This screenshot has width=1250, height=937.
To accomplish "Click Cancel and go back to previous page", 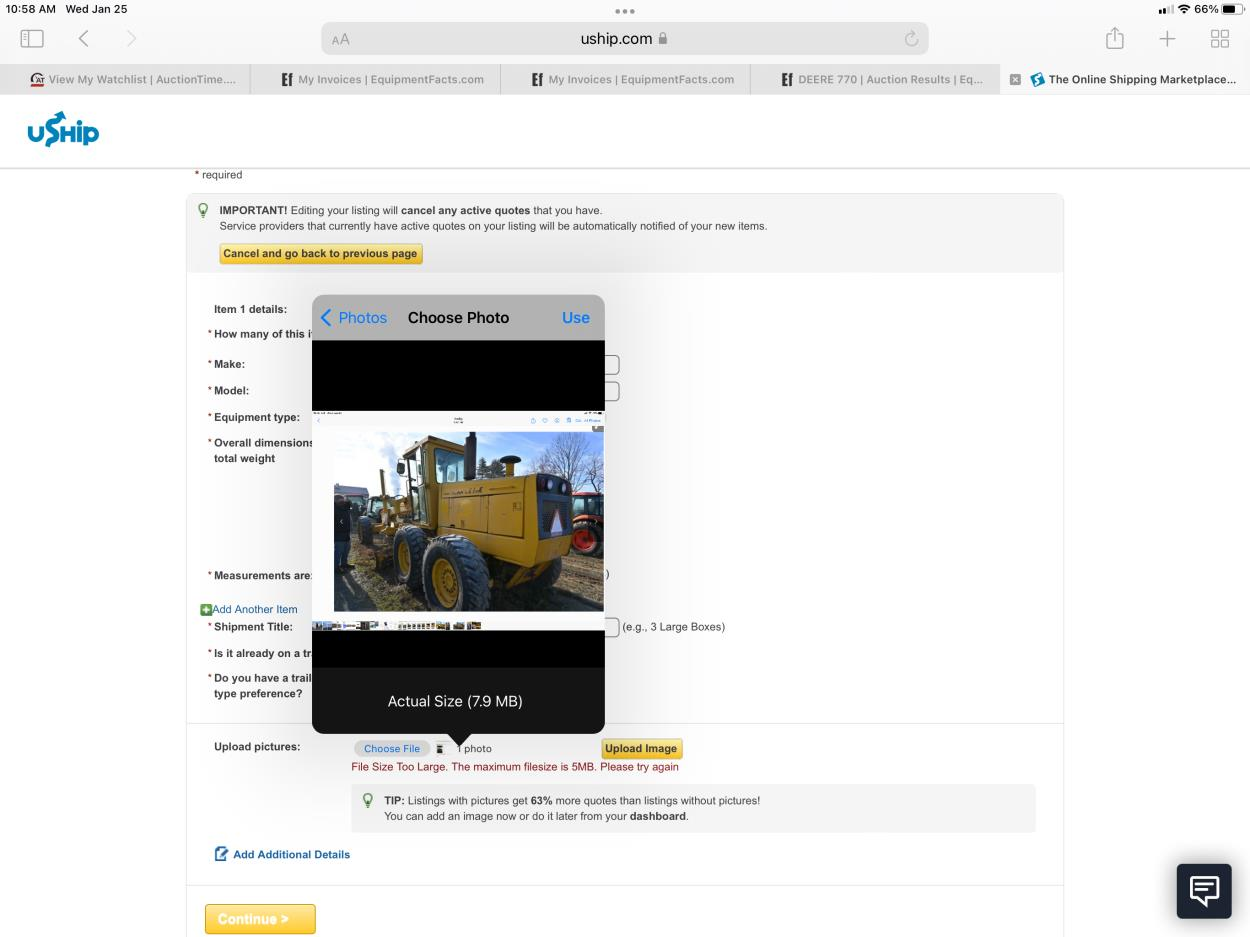I will [320, 254].
